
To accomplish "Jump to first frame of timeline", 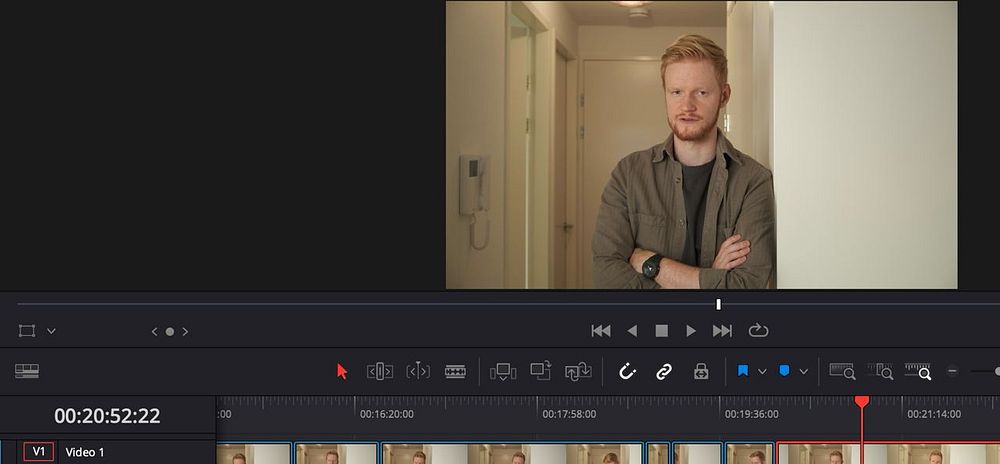I will pos(601,331).
